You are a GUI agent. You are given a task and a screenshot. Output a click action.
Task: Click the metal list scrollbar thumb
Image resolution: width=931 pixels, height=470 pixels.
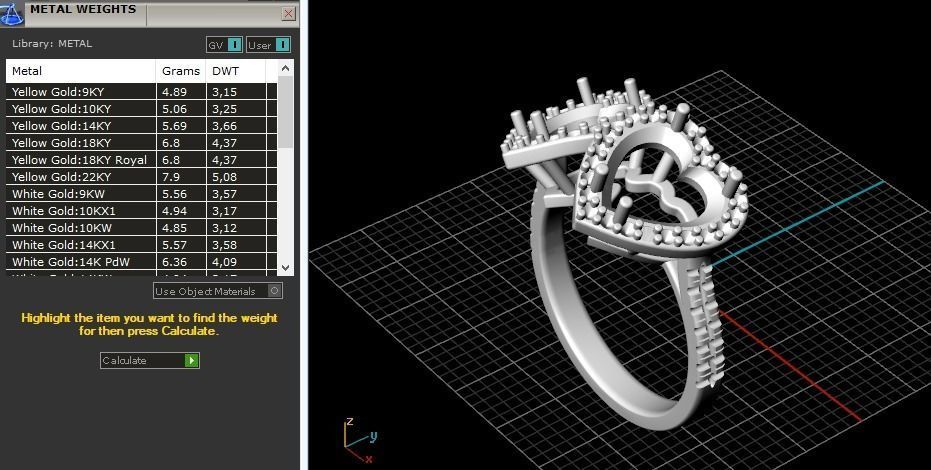click(x=286, y=112)
